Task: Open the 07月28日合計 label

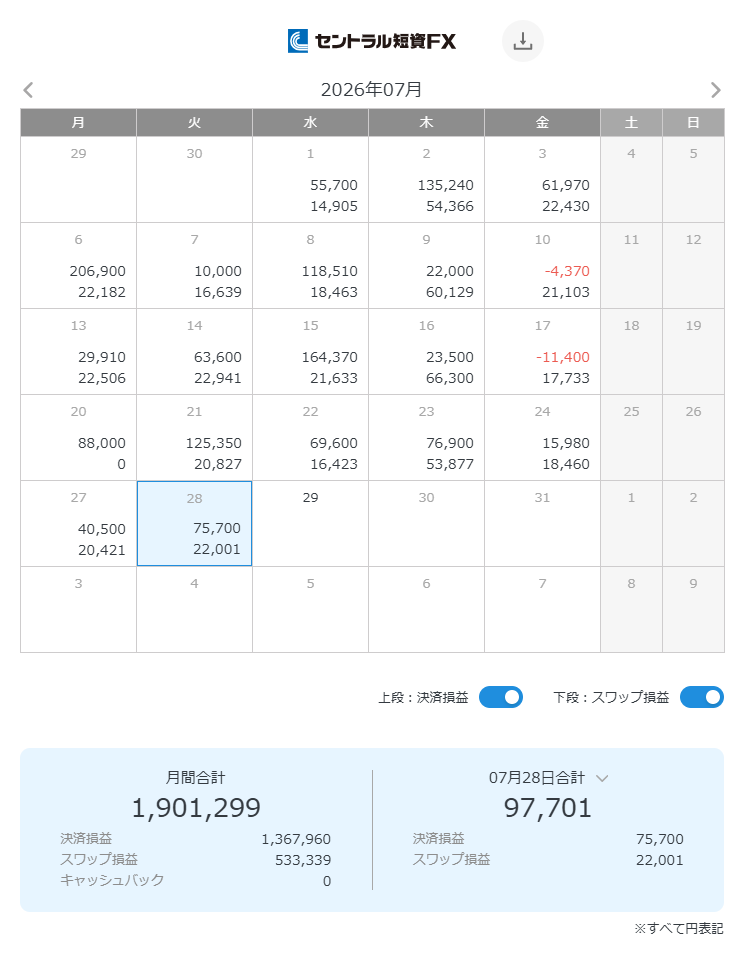Action: (536, 778)
